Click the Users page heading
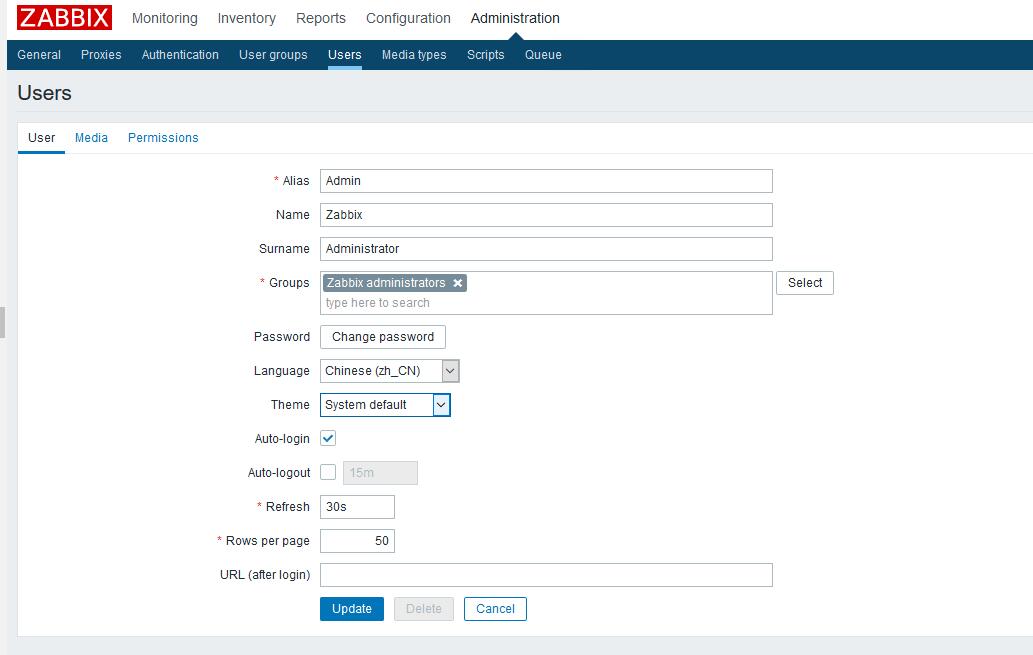The image size is (1033, 655). click(x=45, y=93)
